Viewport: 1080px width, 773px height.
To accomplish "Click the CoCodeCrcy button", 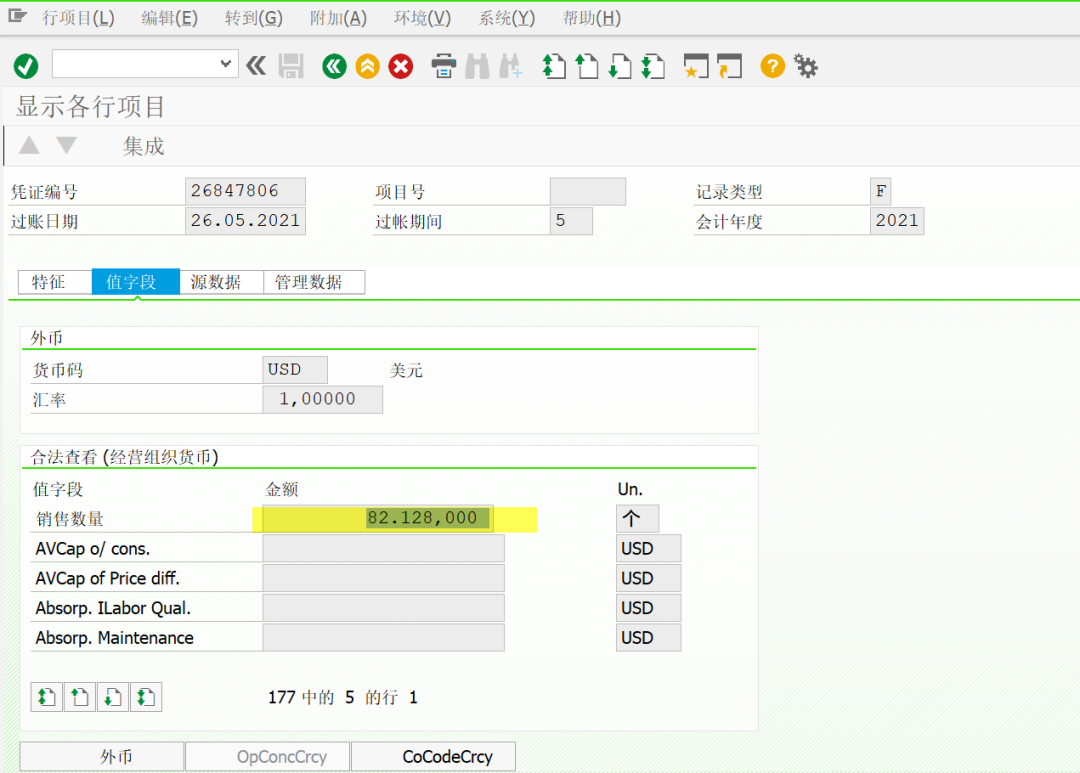I will pos(433,756).
